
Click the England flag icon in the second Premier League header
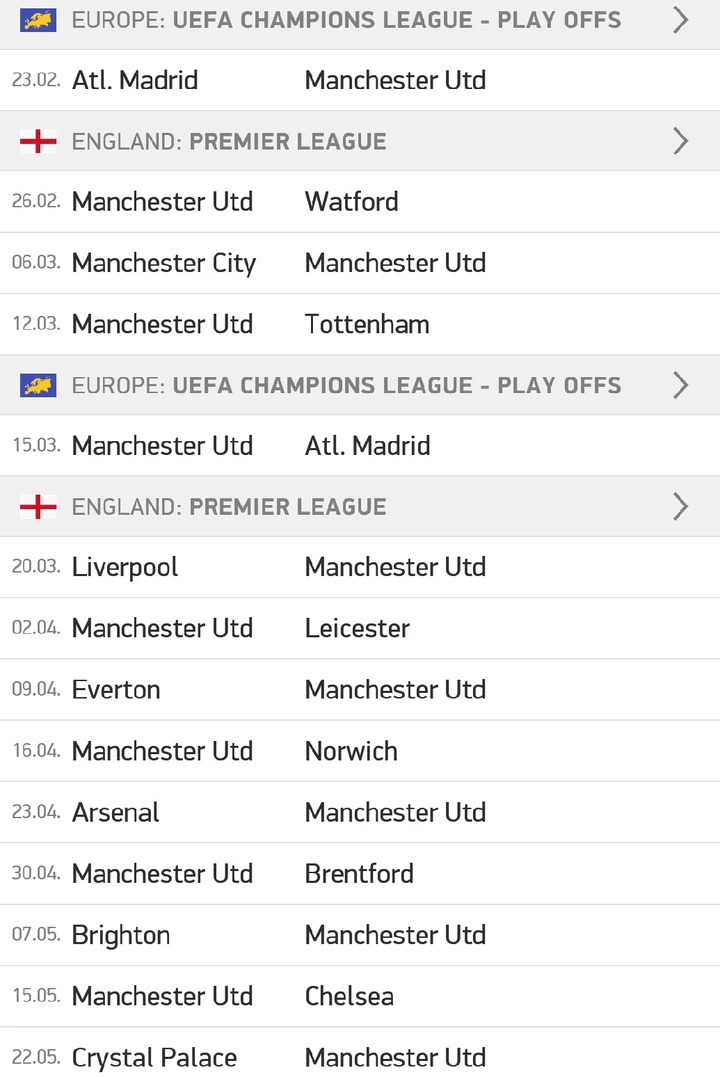point(38,507)
